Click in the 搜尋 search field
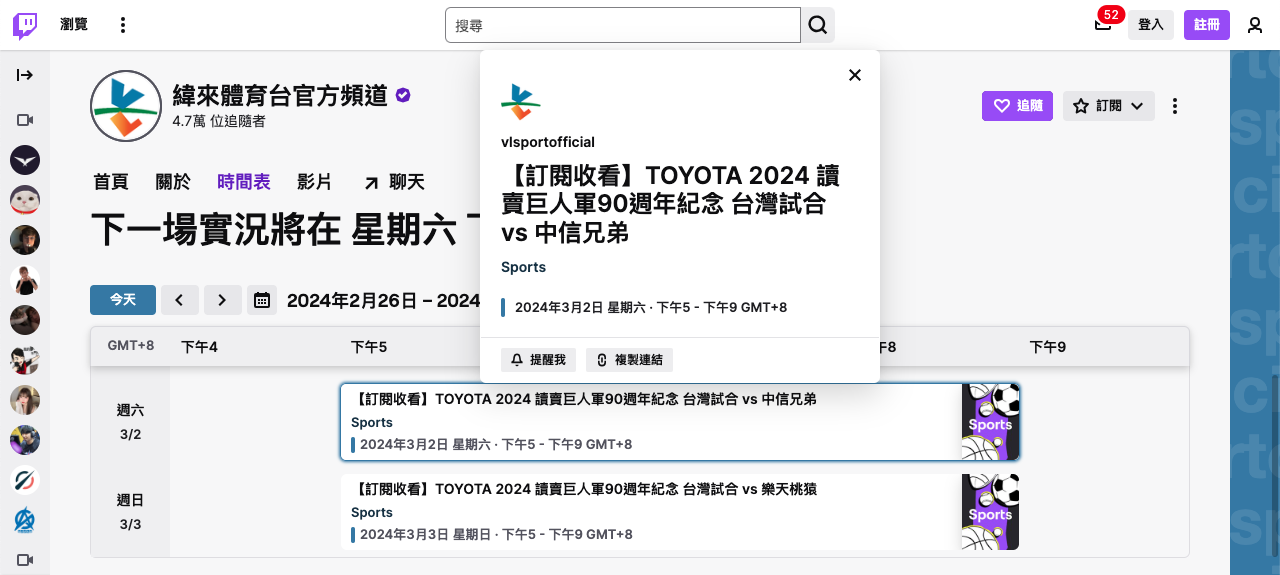The image size is (1280, 575). coord(622,25)
